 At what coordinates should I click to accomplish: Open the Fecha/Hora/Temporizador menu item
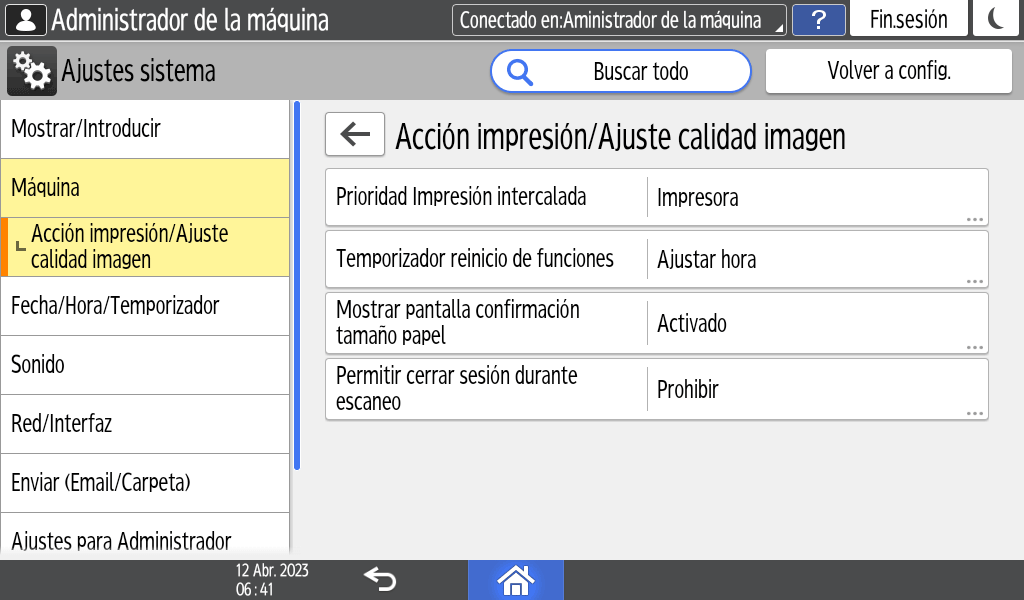pyautogui.click(x=145, y=306)
